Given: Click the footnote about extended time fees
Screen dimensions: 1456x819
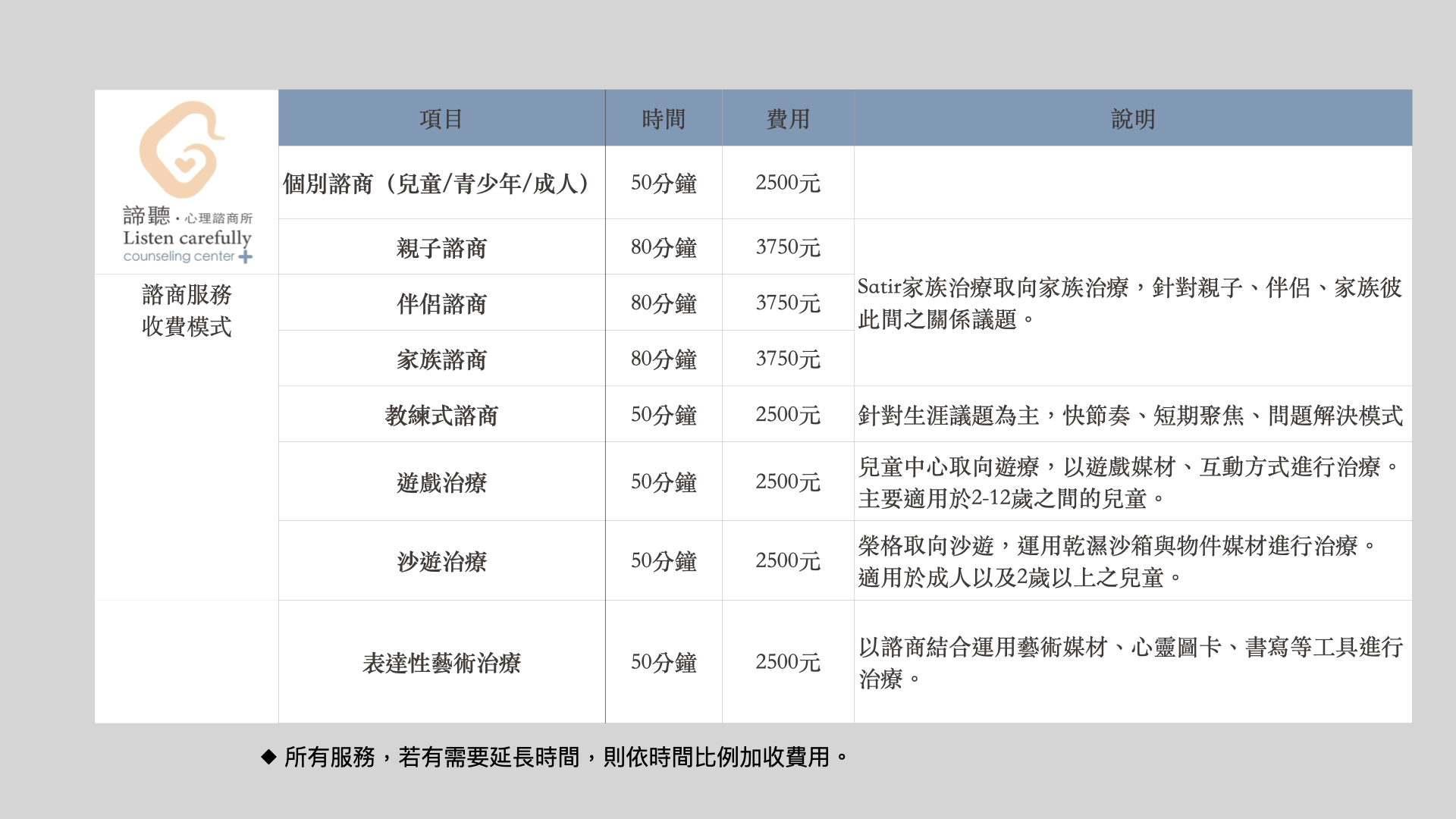Looking at the screenshot, I should (565, 757).
